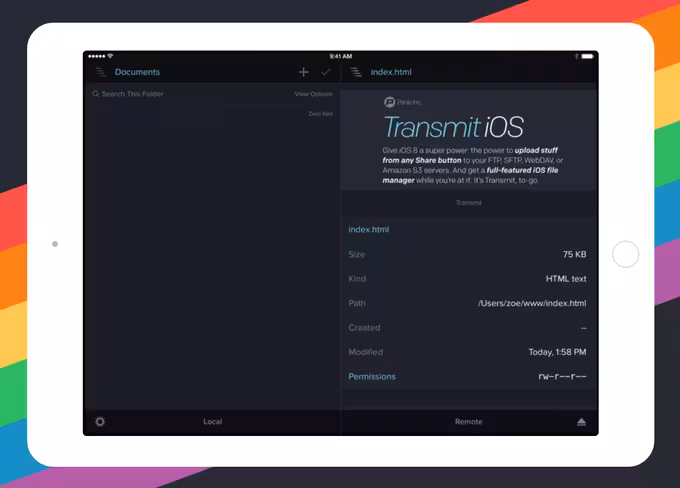Screen dimensions: 680x488
Task: Switch to the Remote tab
Action: pyautogui.click(x=468, y=422)
